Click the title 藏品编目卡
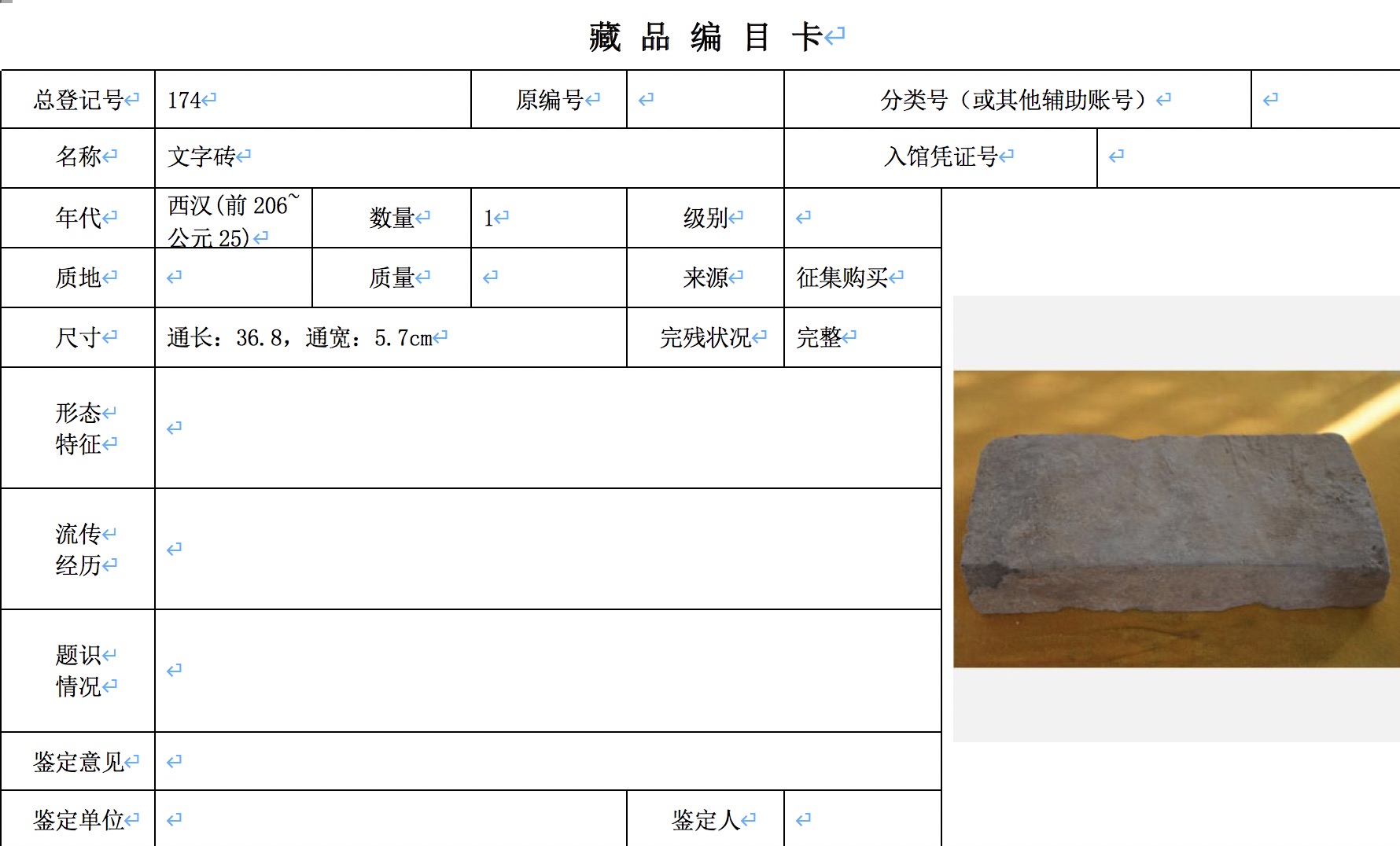1400x846 pixels. coord(707,37)
